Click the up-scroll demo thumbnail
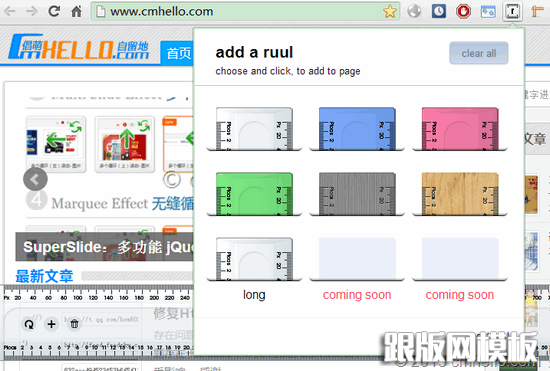The height and width of the screenshot is (371, 550). 125,144
